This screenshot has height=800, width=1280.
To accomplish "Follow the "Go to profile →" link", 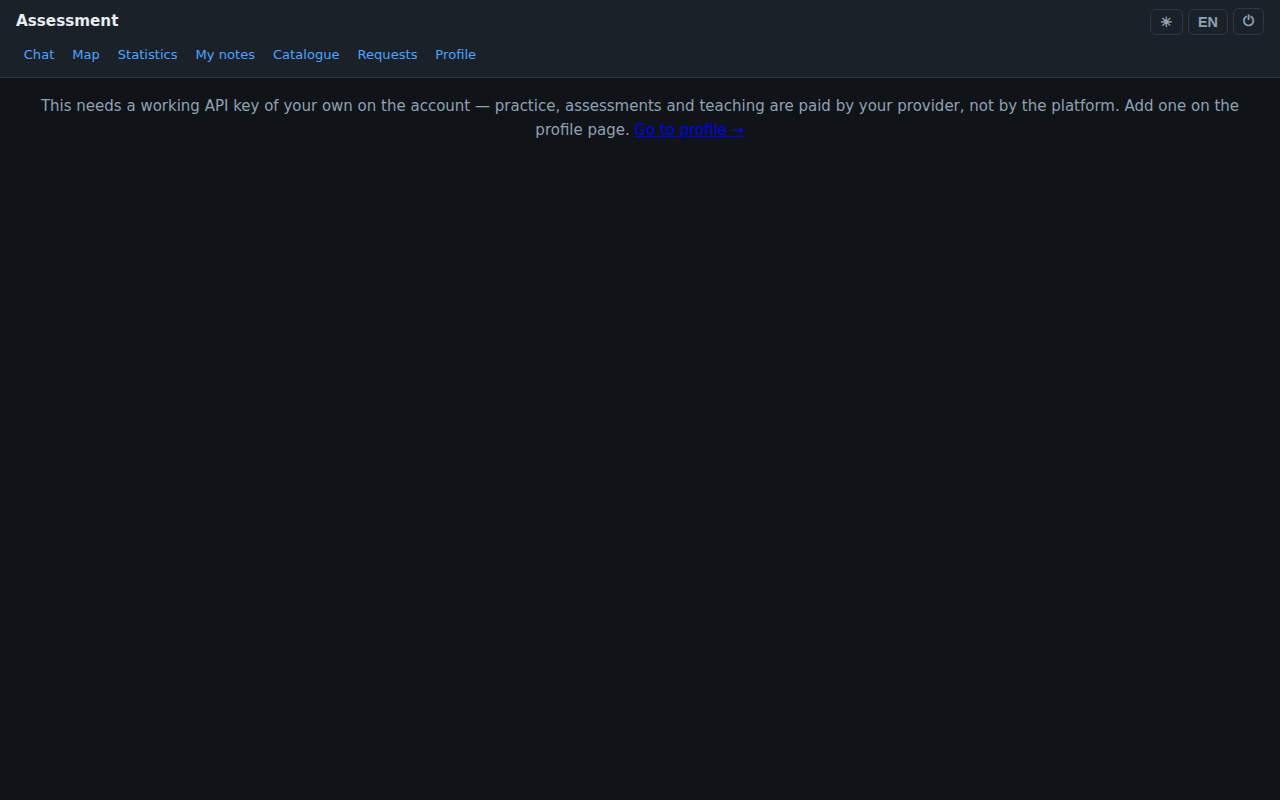I will tap(689, 130).
